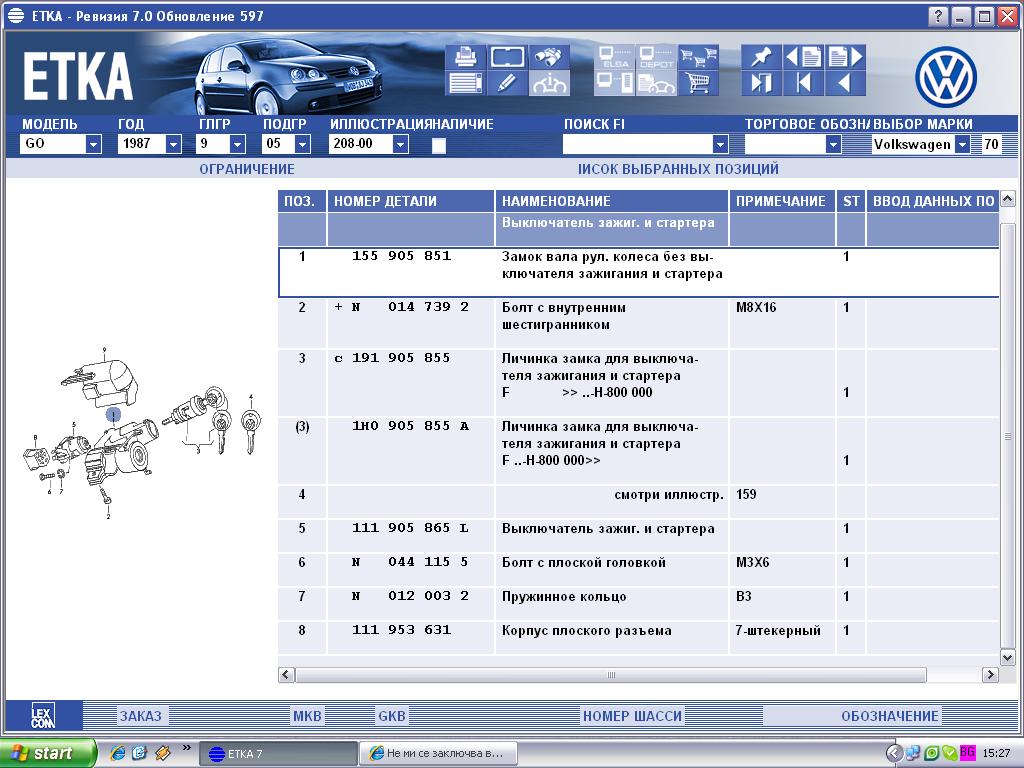The image size is (1024, 768).
Task: Launch Internet Explorer from quick launch
Action: pyautogui.click(x=118, y=753)
